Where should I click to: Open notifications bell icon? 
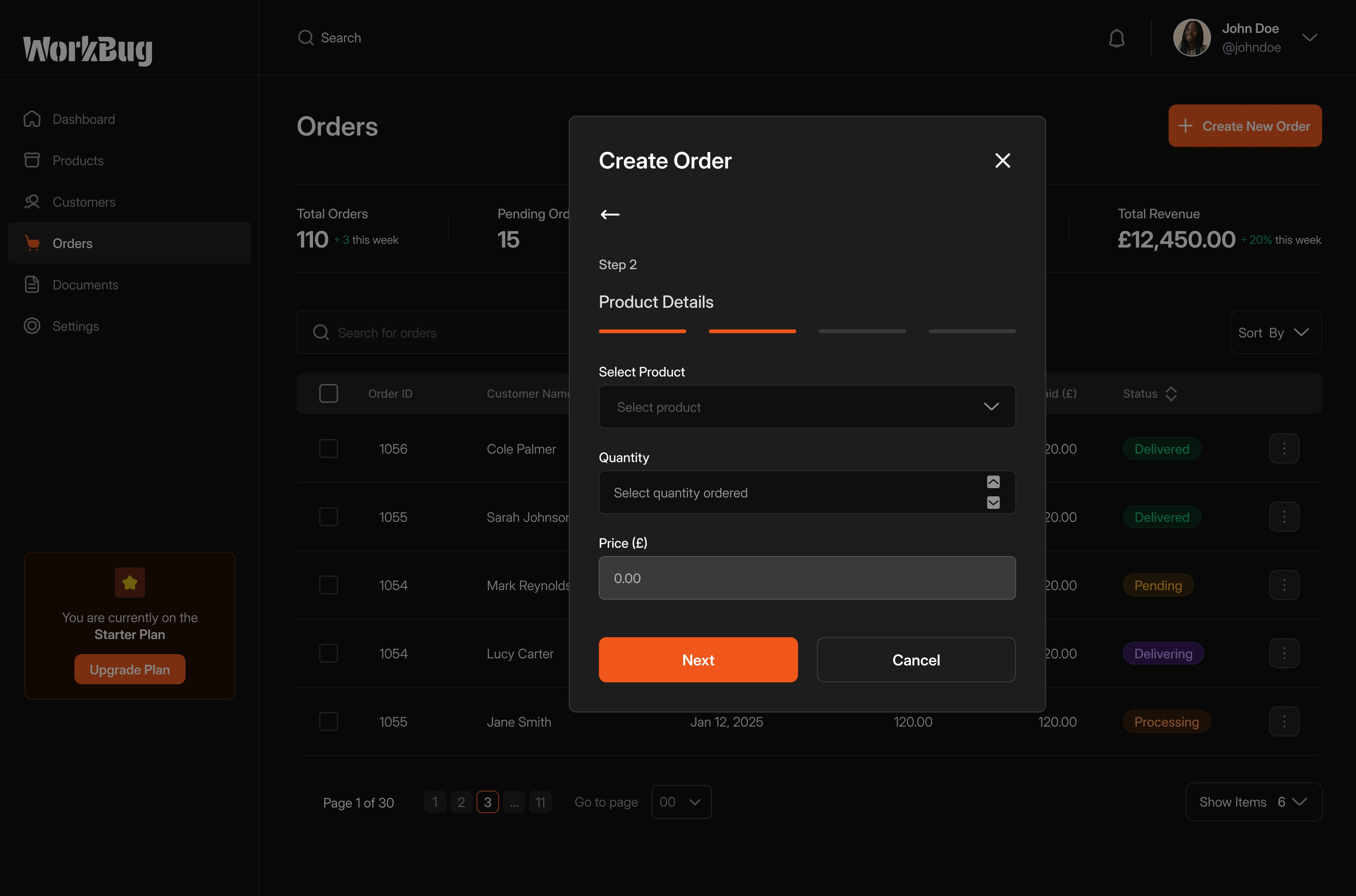tap(1117, 38)
